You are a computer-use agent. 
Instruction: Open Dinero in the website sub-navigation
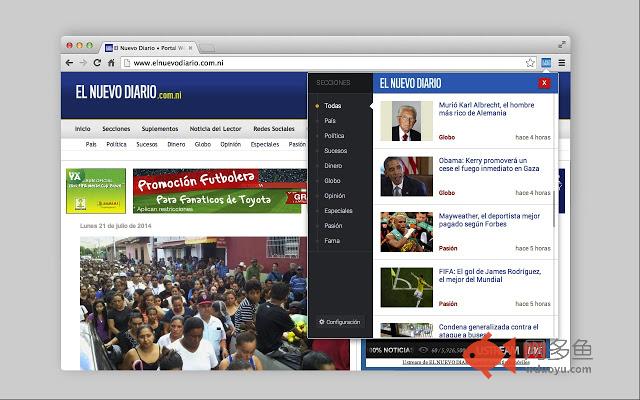[176, 144]
